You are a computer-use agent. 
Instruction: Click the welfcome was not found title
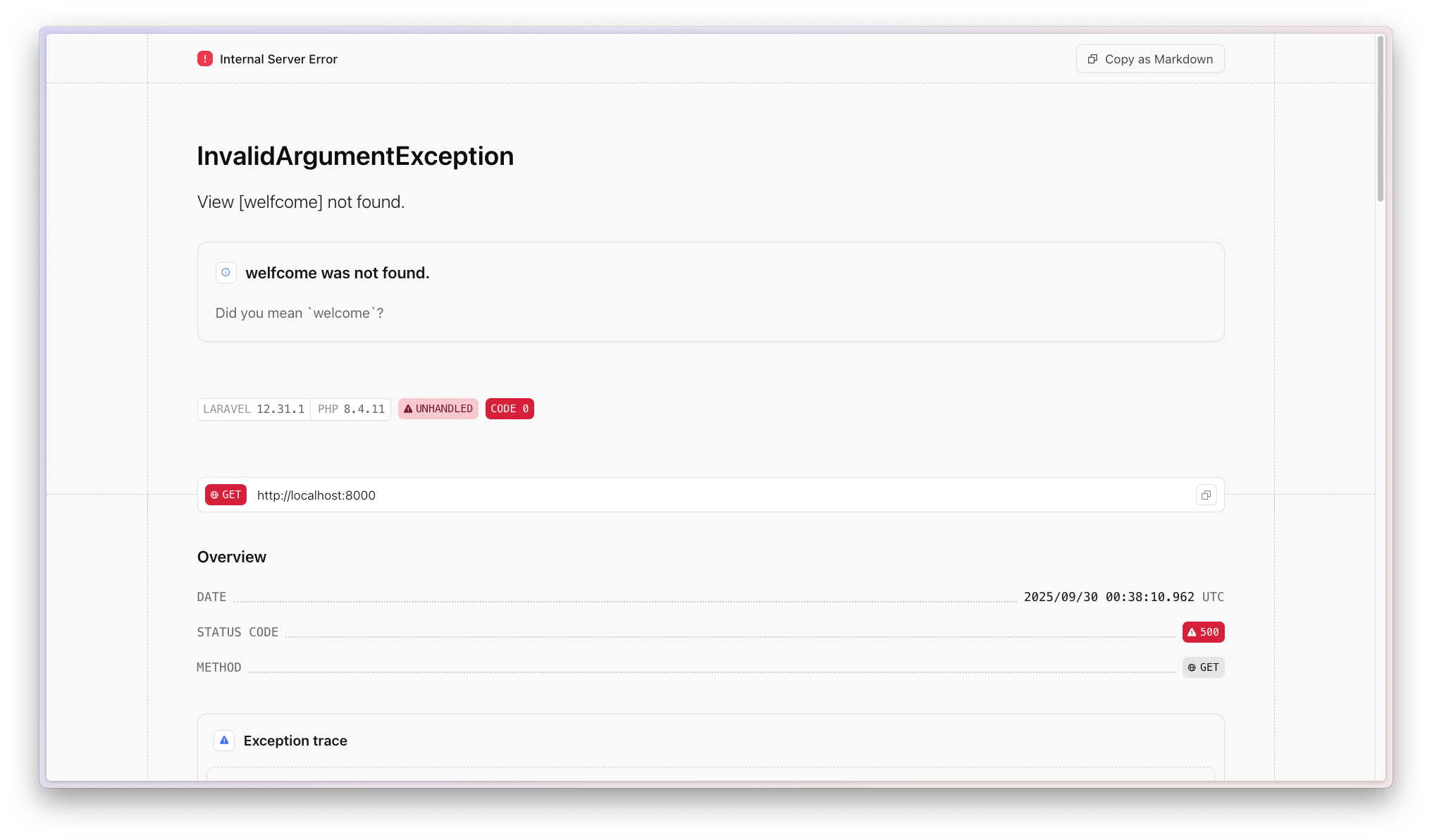click(338, 273)
